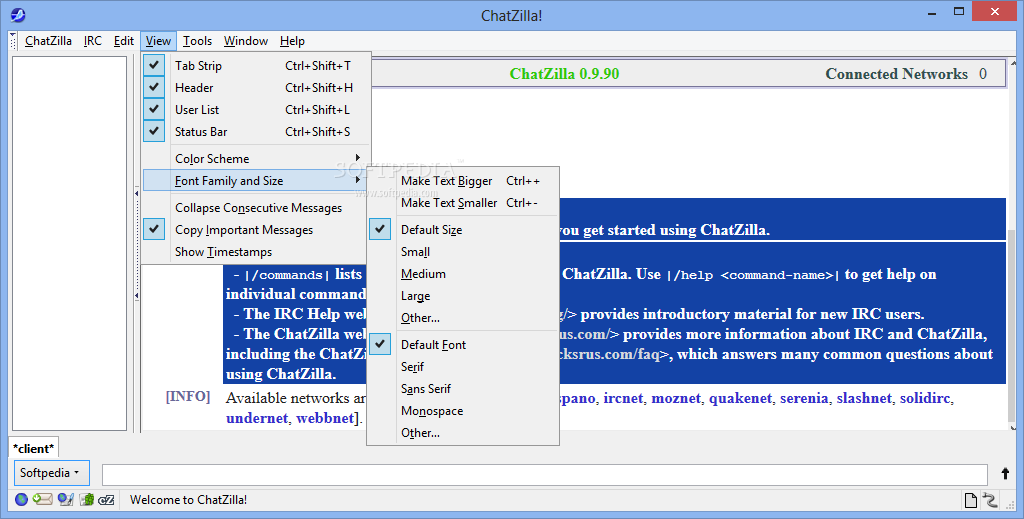Screen dimensions: 1024x519
Task: Open the moznet network link
Action: coord(676,398)
